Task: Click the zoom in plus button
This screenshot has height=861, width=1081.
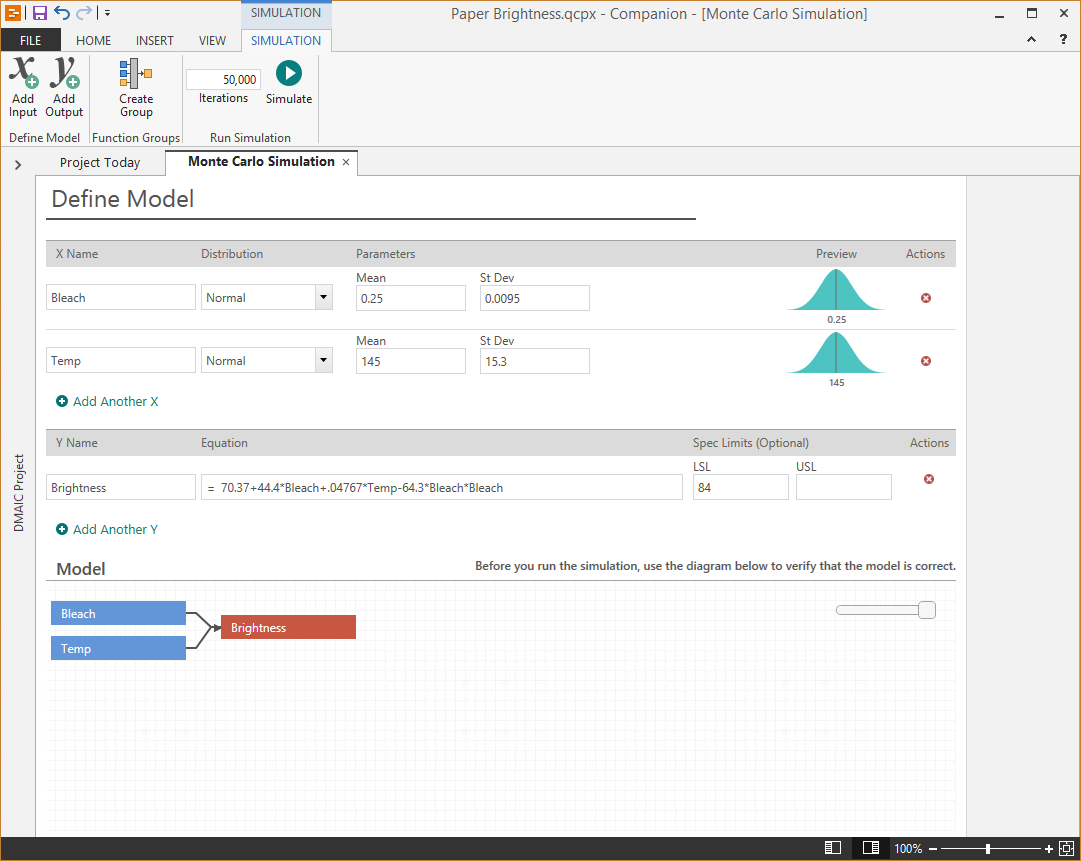Action: tap(1049, 849)
